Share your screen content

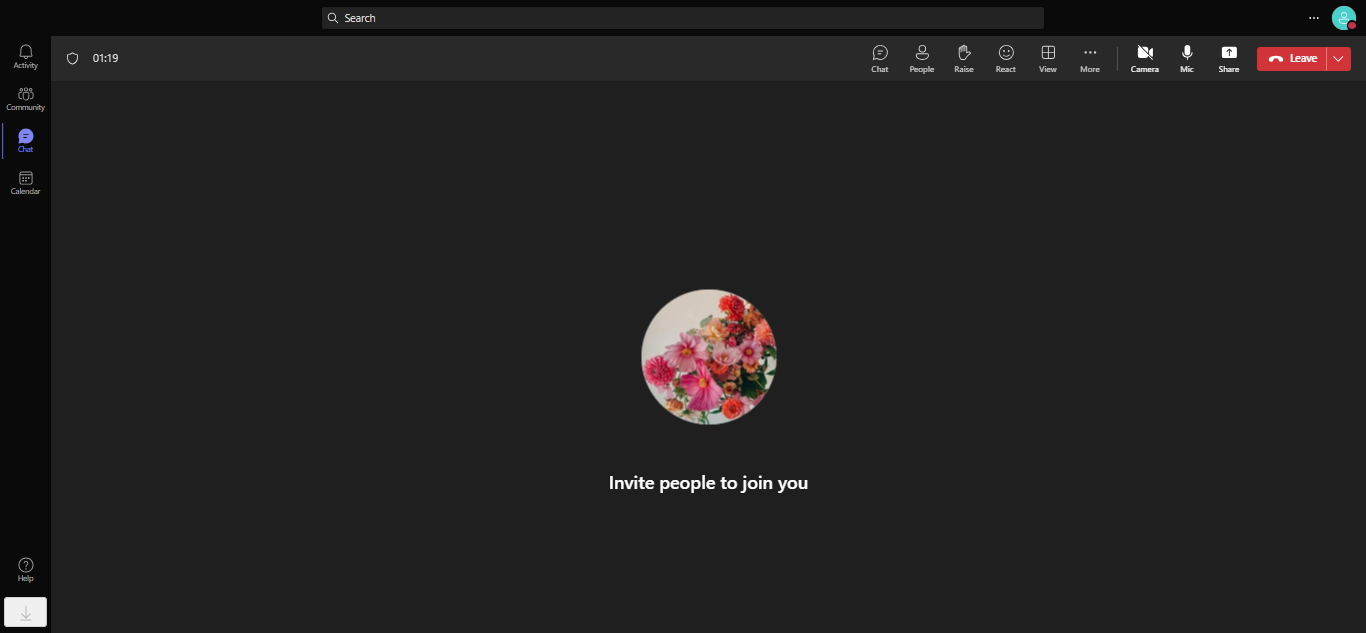tap(1229, 58)
